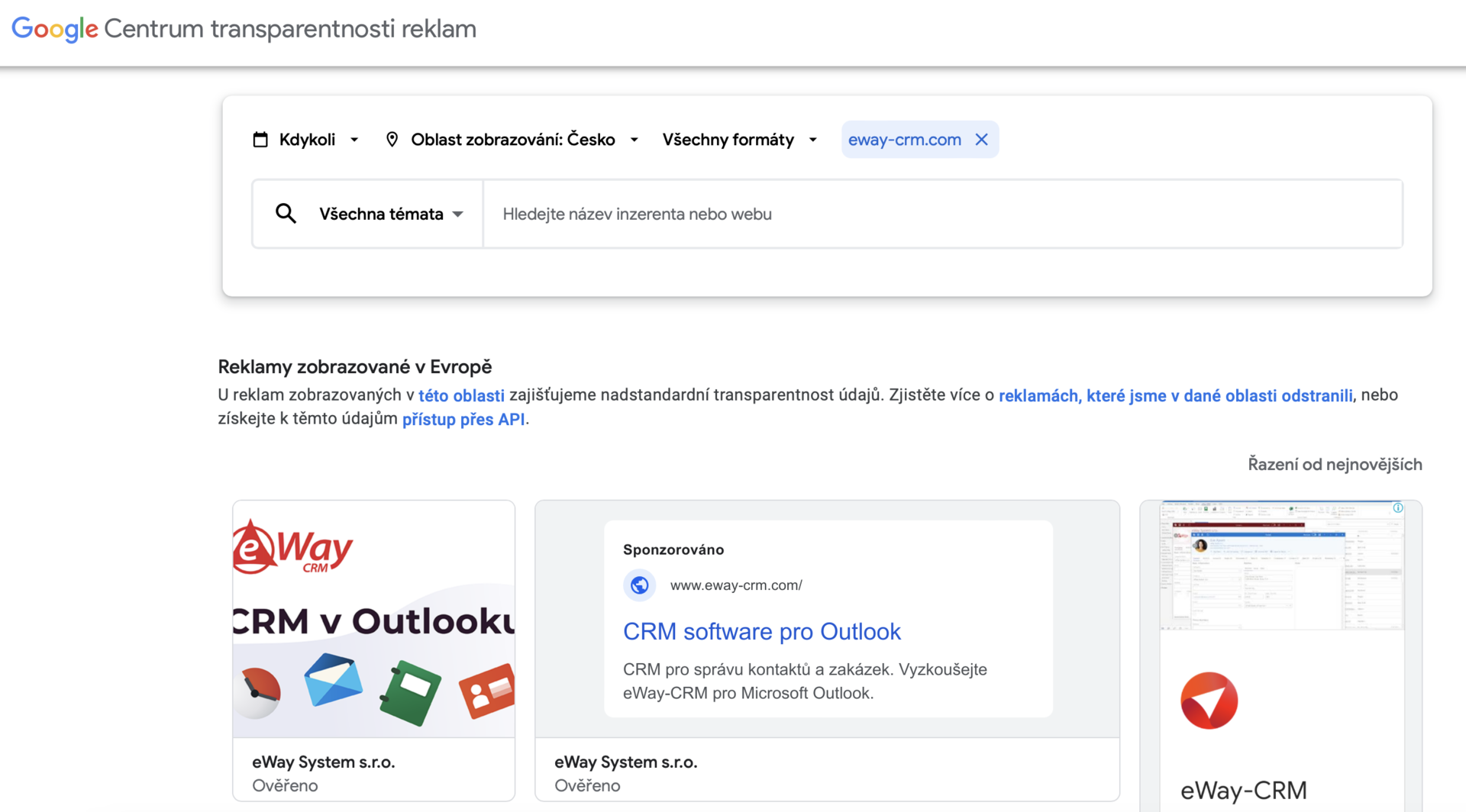Click the eway-crm.com filter chip text
This screenshot has width=1466, height=812.
(x=904, y=140)
